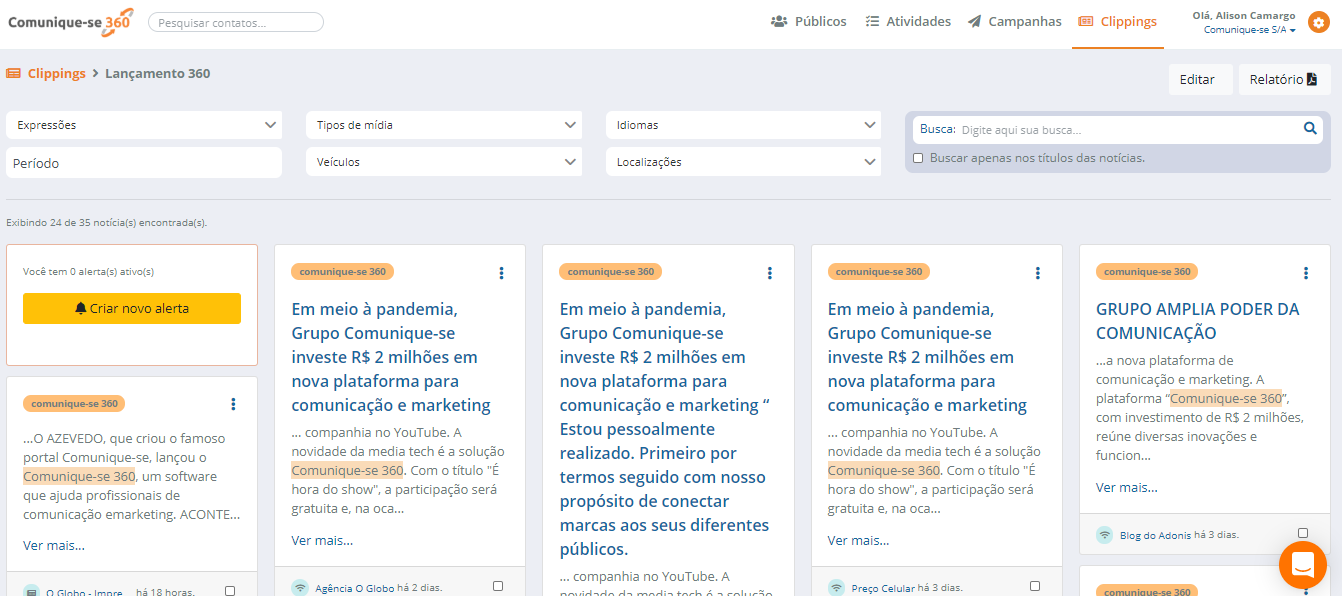Click 'Exibindo 24 de 35 notícia(s) encontrada(s).' text

(106, 223)
